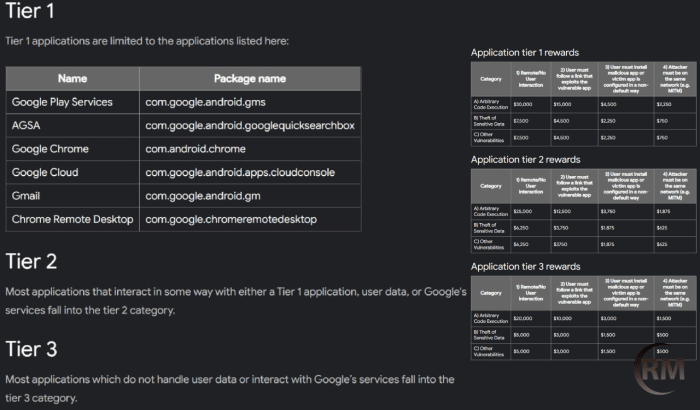
Task: Click "A) Arbitrary Code Execution" in tier 2 table
Action: (x=491, y=211)
